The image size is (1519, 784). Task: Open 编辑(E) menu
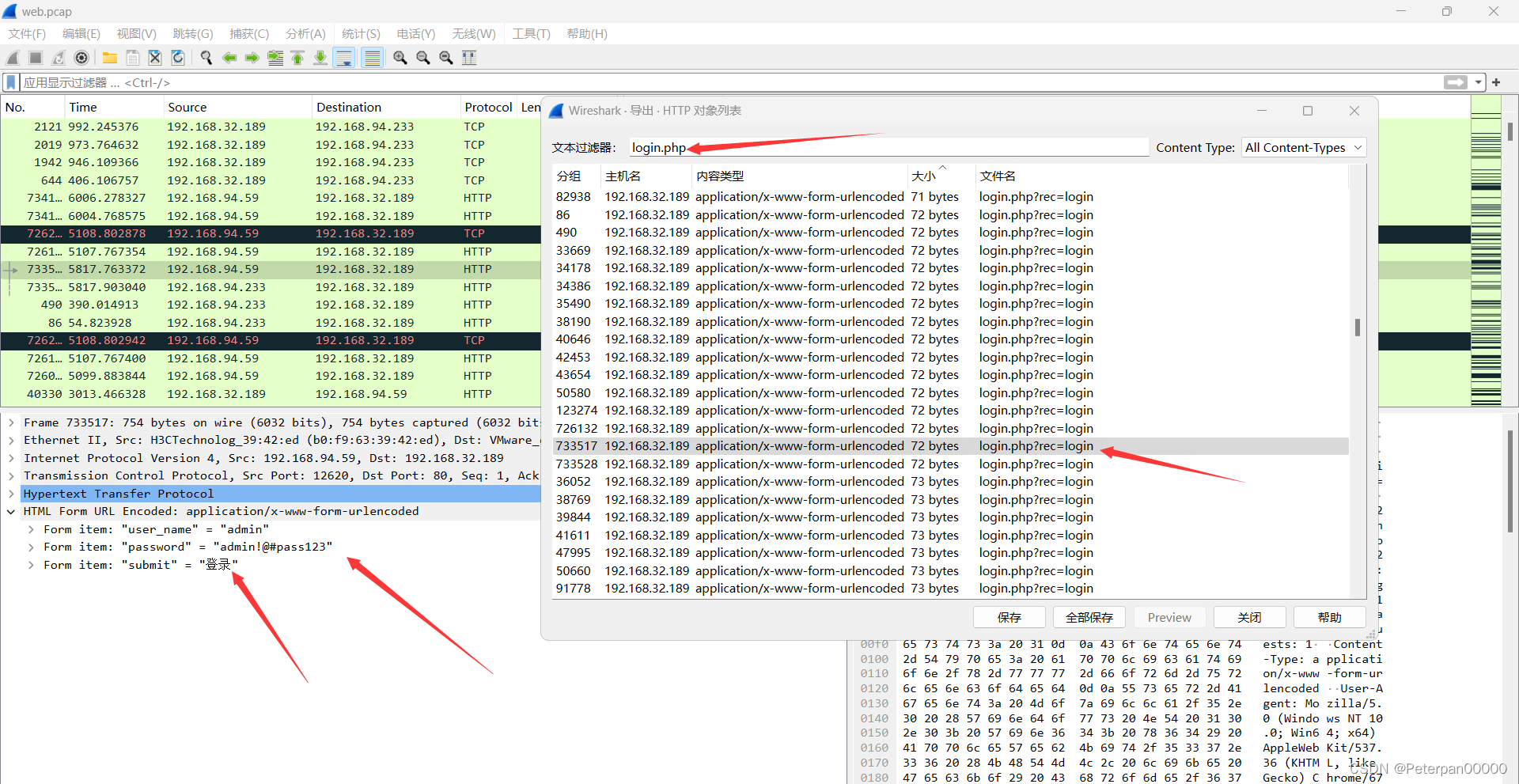[81, 34]
